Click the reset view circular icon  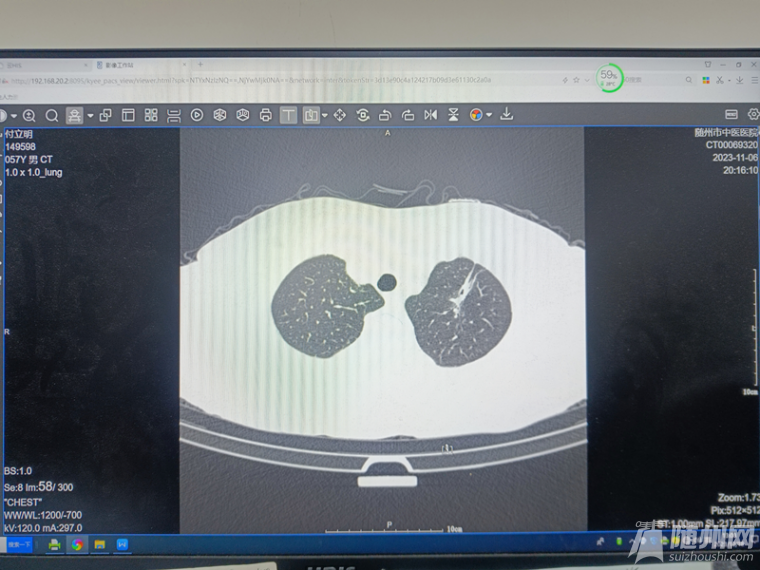click(363, 115)
